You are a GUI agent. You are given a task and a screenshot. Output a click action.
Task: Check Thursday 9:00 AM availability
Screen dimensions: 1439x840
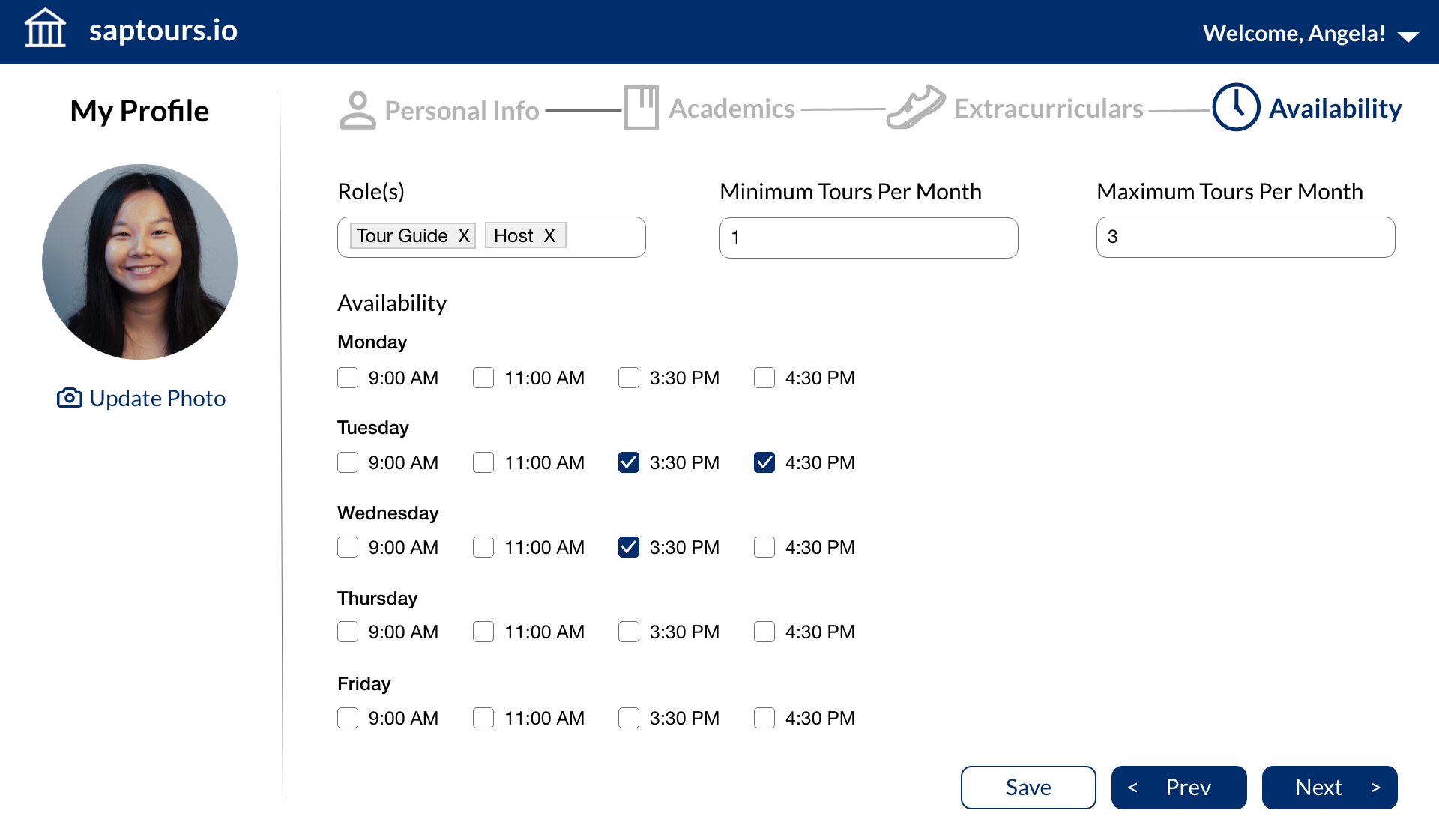tap(348, 632)
